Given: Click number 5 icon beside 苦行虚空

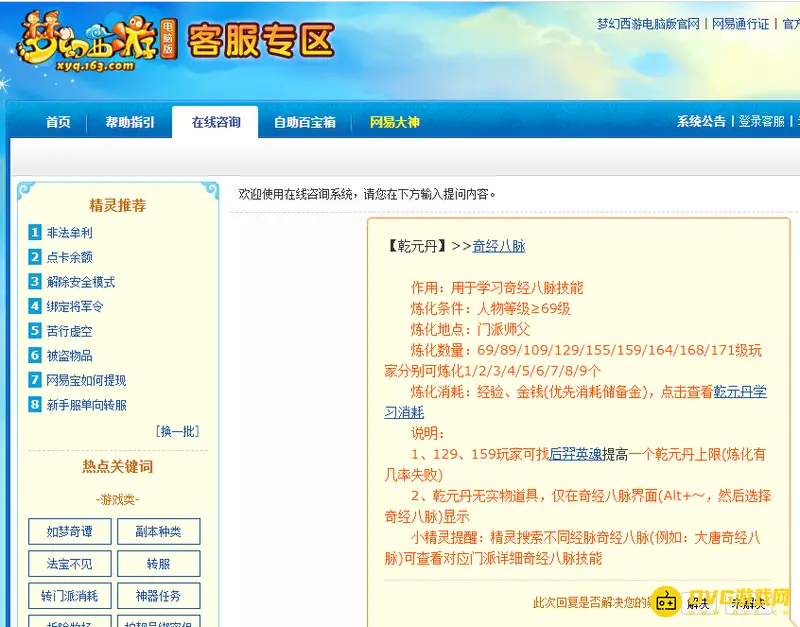Looking at the screenshot, I should coord(35,331).
